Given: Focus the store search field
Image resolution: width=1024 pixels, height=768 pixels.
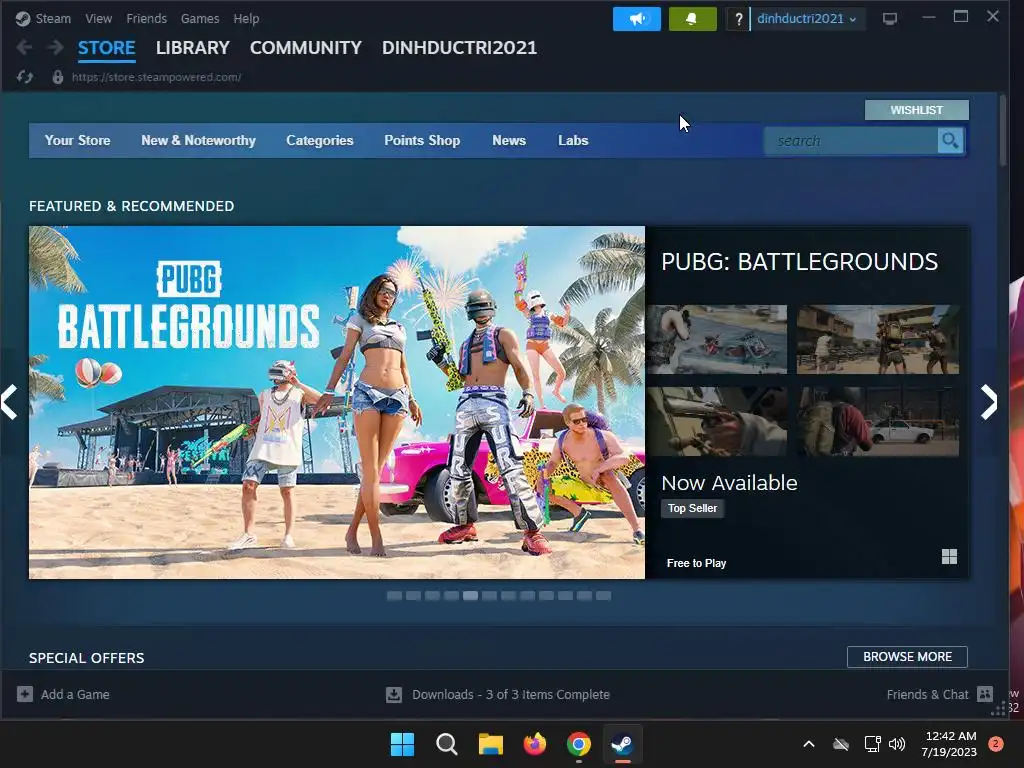Looking at the screenshot, I should [851, 140].
